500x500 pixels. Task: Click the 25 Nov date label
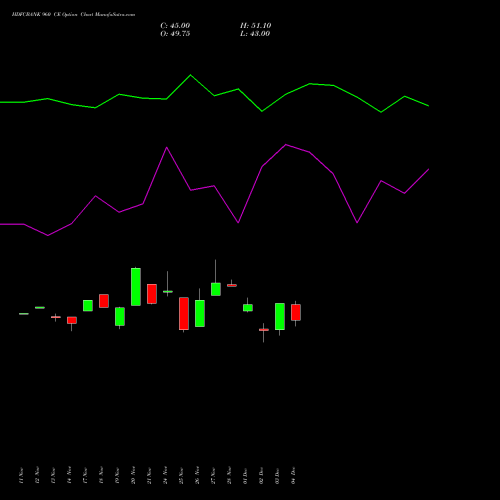[181, 475]
